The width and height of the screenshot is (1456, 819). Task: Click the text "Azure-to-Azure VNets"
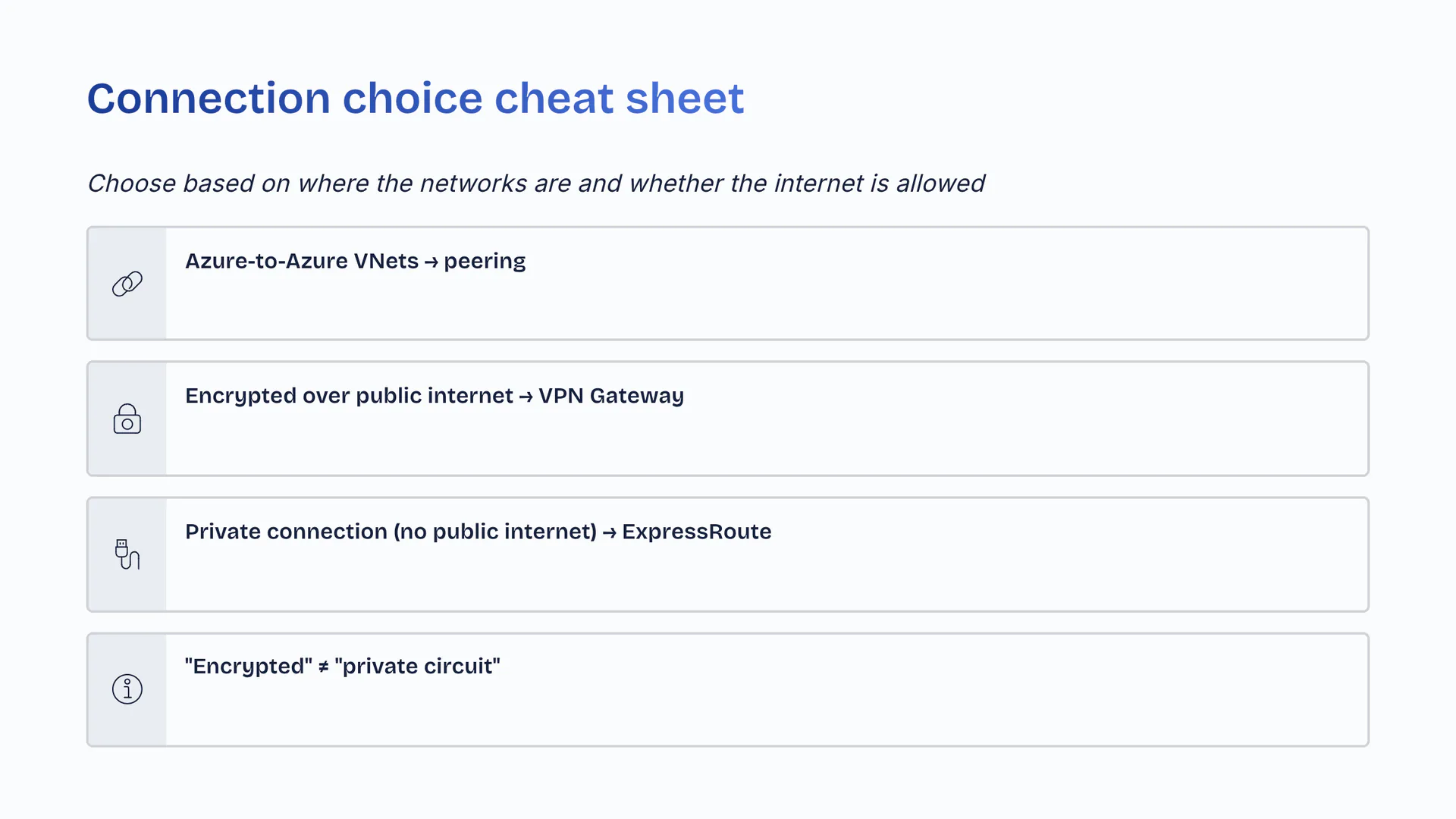point(302,261)
